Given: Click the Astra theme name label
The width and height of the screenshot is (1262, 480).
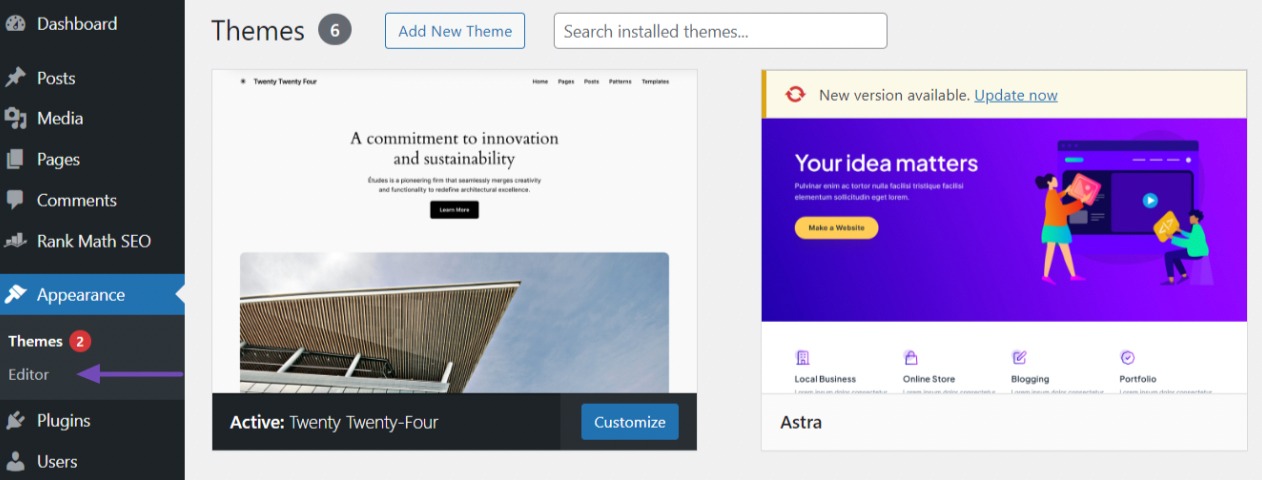Looking at the screenshot, I should tap(801, 422).
